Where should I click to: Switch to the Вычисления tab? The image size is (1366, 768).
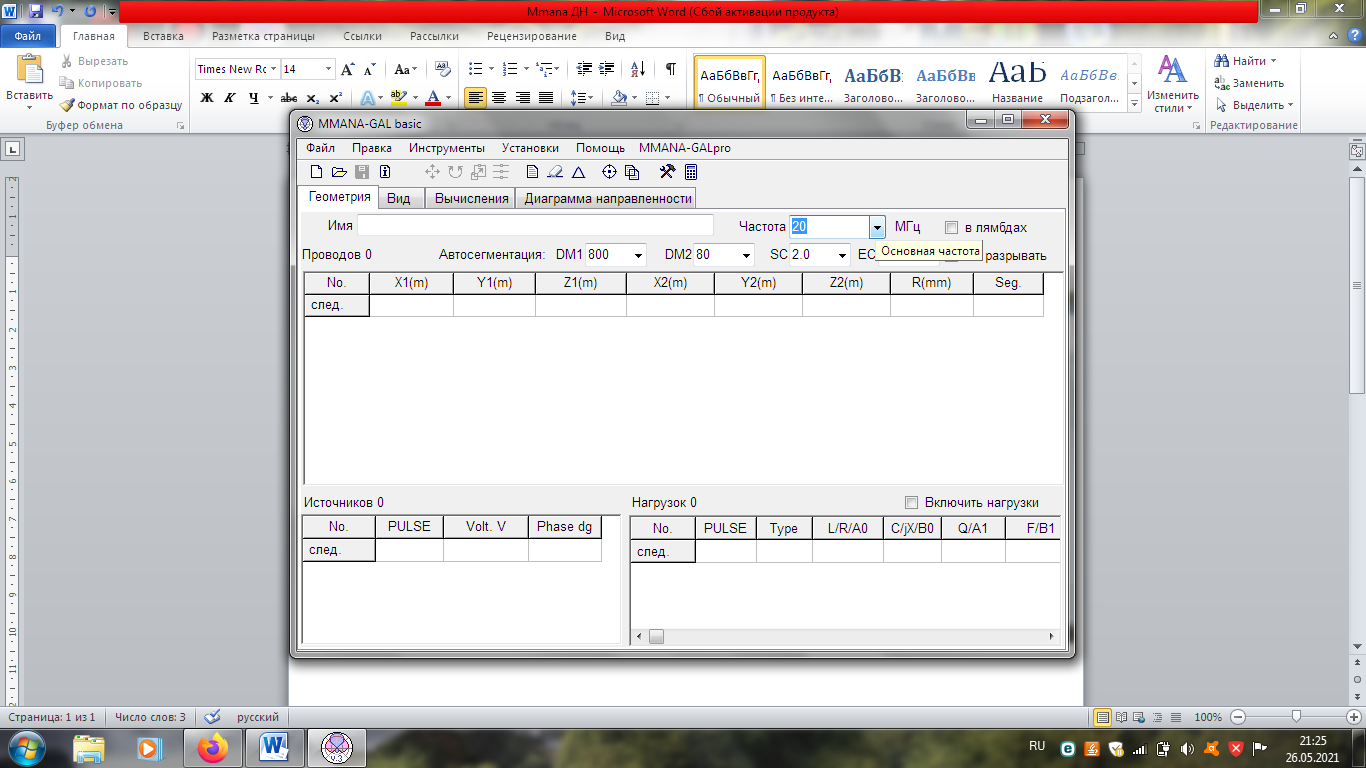click(x=471, y=198)
